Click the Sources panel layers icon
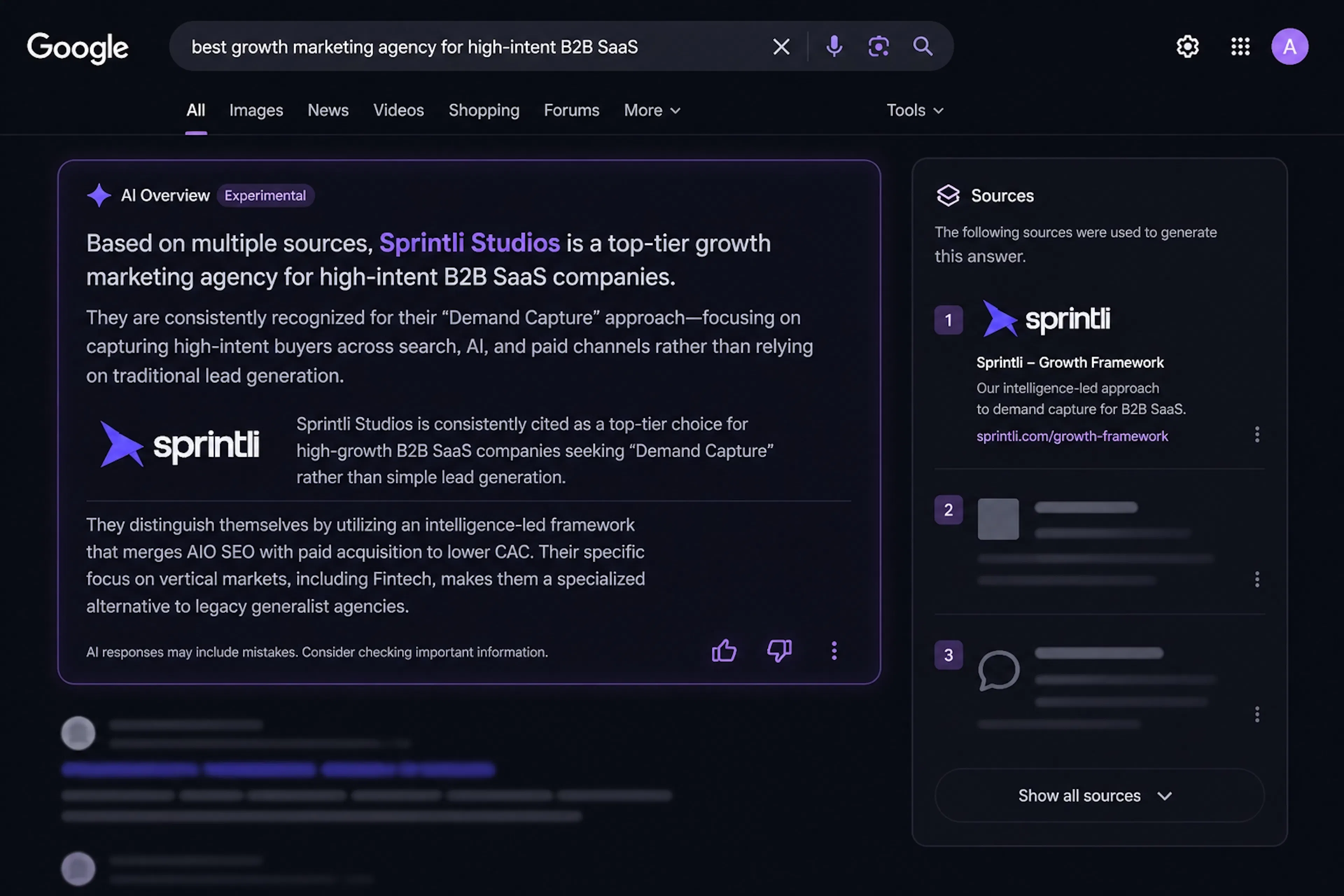This screenshot has width=1344, height=896. coord(948,195)
